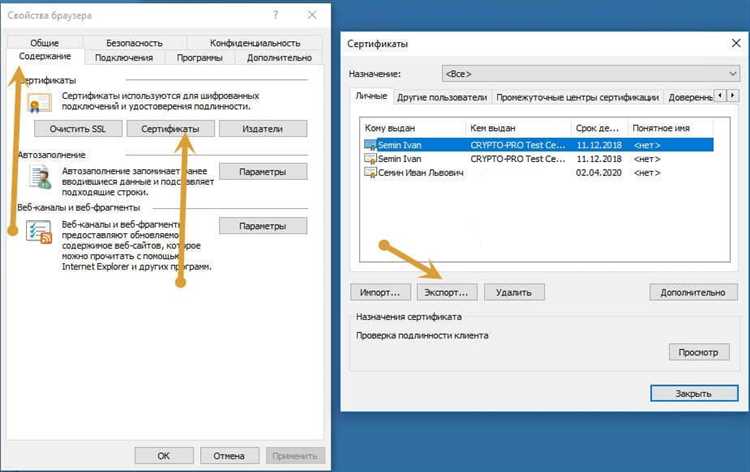Click the 02.04.2020 expiry date cell
The image size is (750, 472).
pos(599,173)
